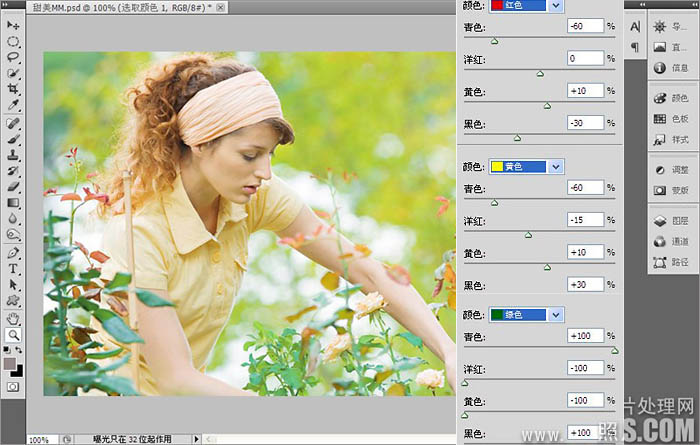Select the Move tool
The width and height of the screenshot is (700, 445).
point(13,25)
